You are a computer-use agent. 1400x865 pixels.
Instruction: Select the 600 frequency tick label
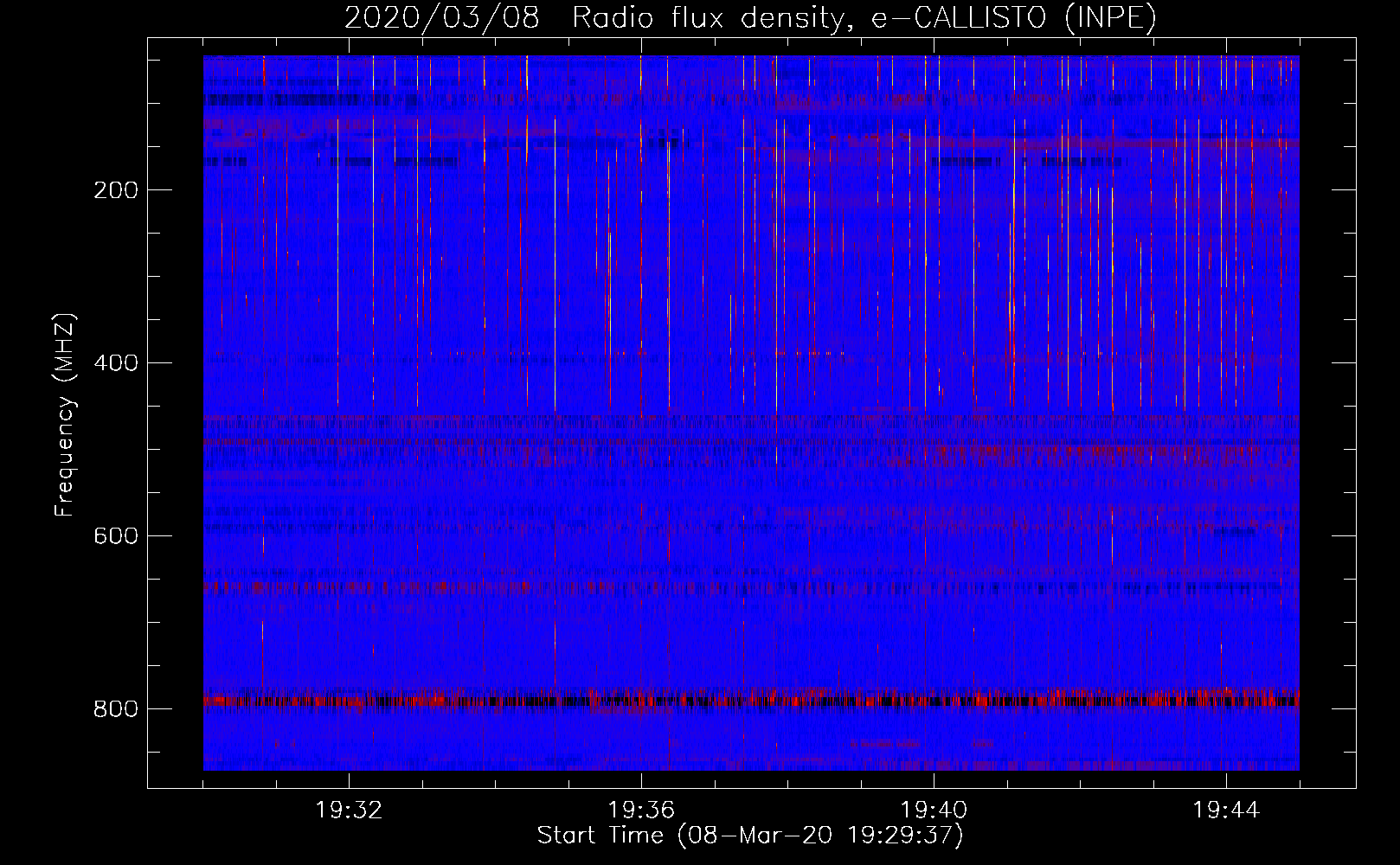coord(116,536)
